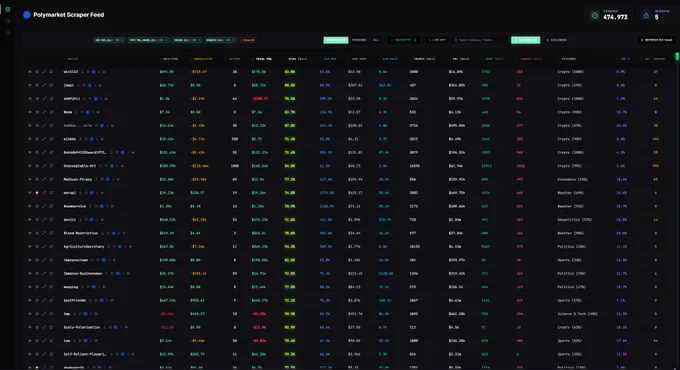Click the In Queue timer icon
Screen dimensions: 680x370
point(646,16)
